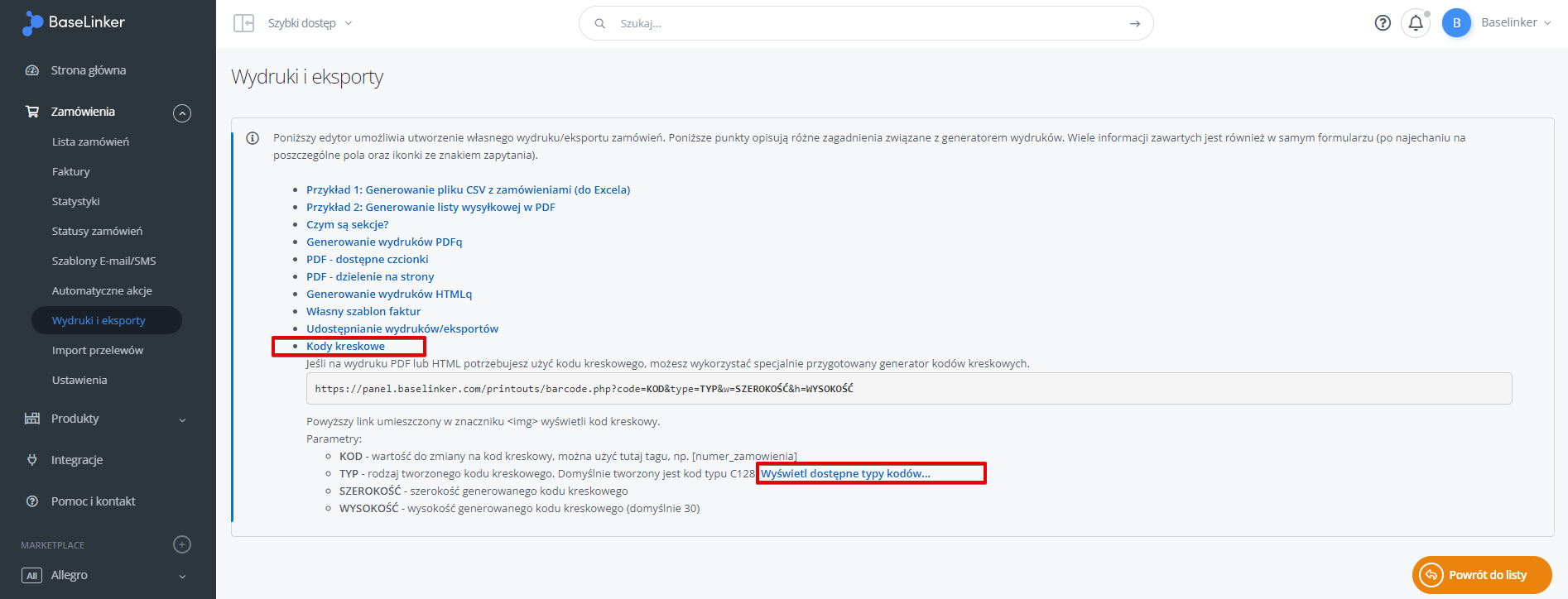The image size is (1568, 599).
Task: Click the SZEROKOŚĆ parameter description line
Action: pos(483,491)
